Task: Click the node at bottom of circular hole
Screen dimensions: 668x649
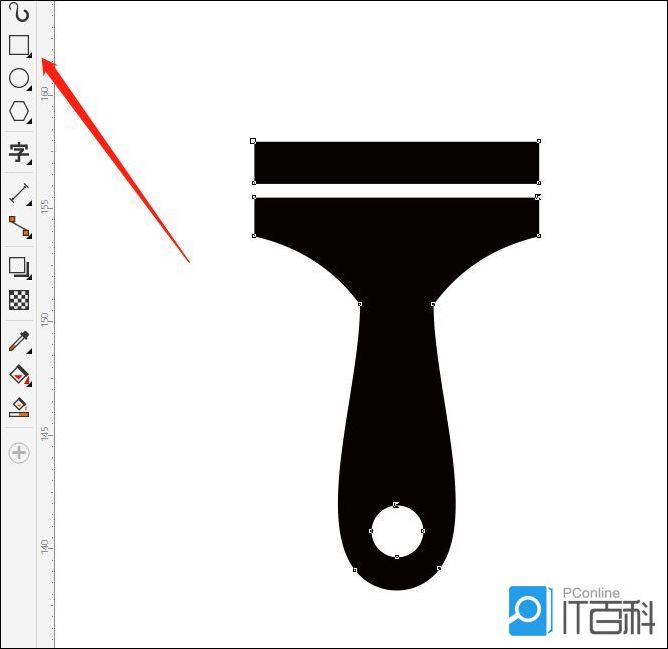Action: click(397, 557)
